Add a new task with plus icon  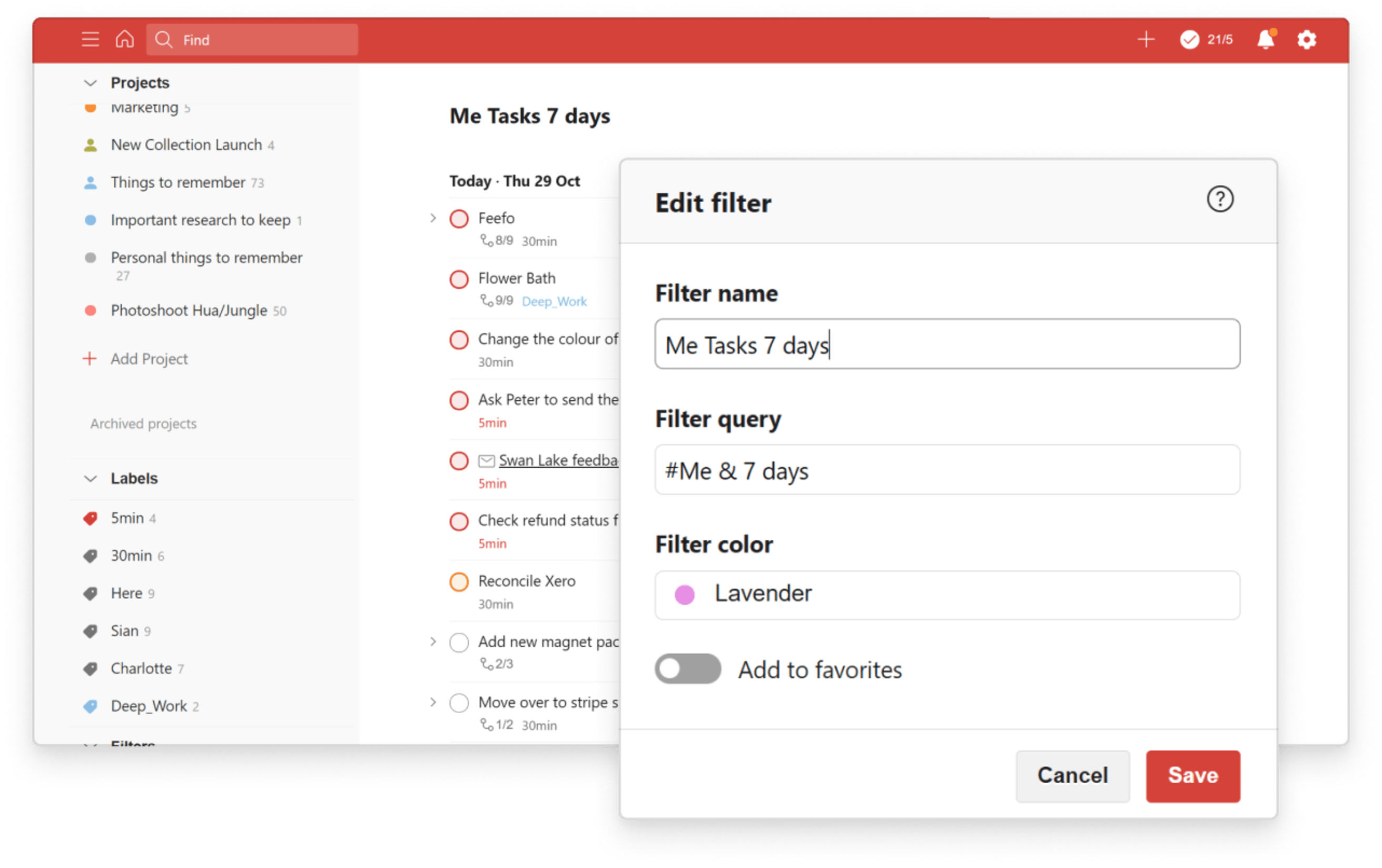(1146, 39)
